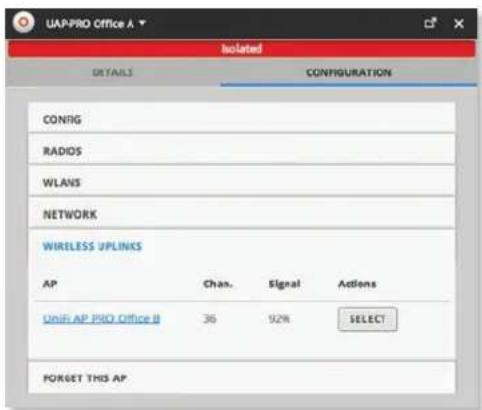The height and width of the screenshot is (410, 482).
Task: Click the red Isolated status bar
Action: tap(242, 49)
